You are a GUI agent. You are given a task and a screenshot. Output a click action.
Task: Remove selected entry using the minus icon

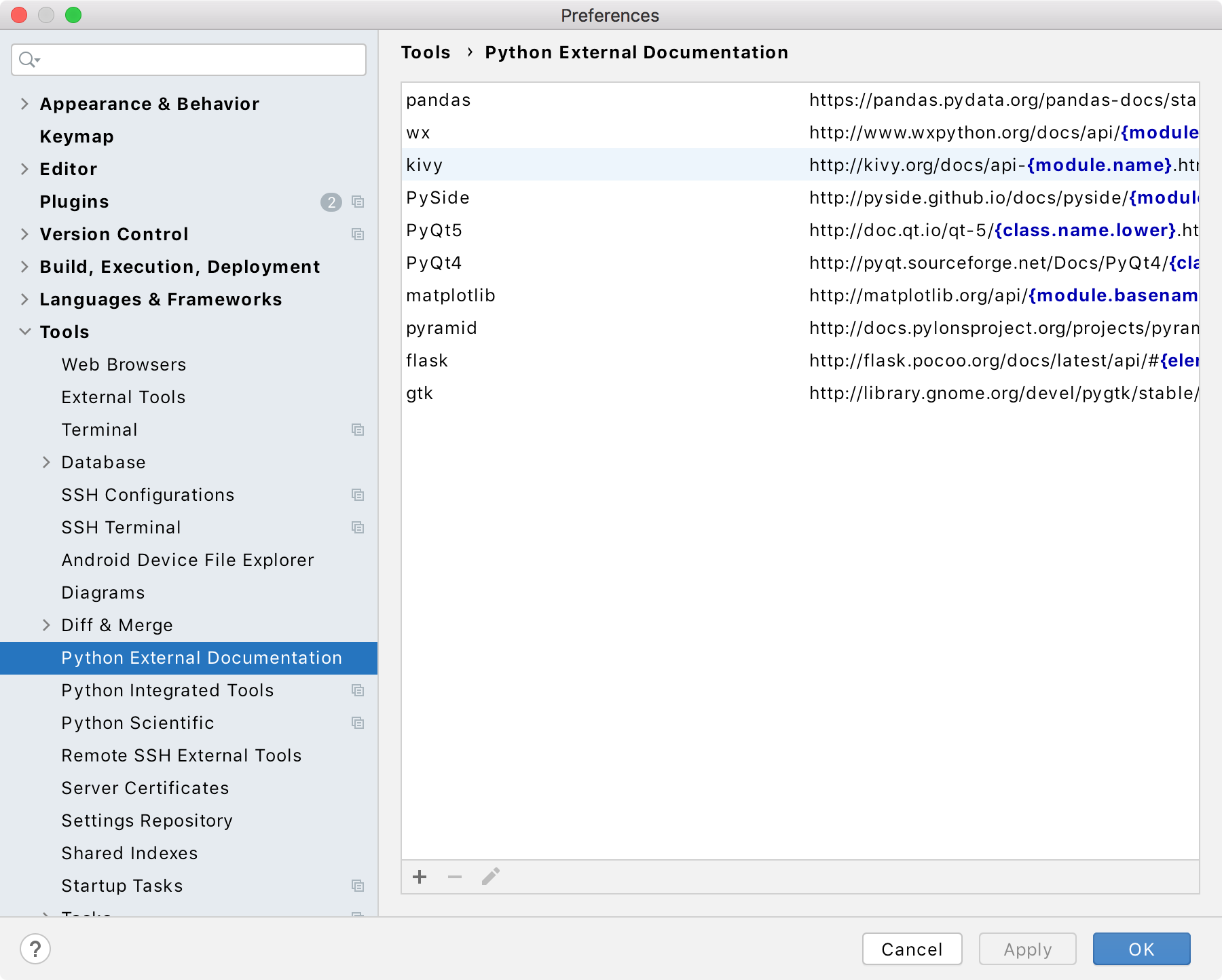pos(453,877)
